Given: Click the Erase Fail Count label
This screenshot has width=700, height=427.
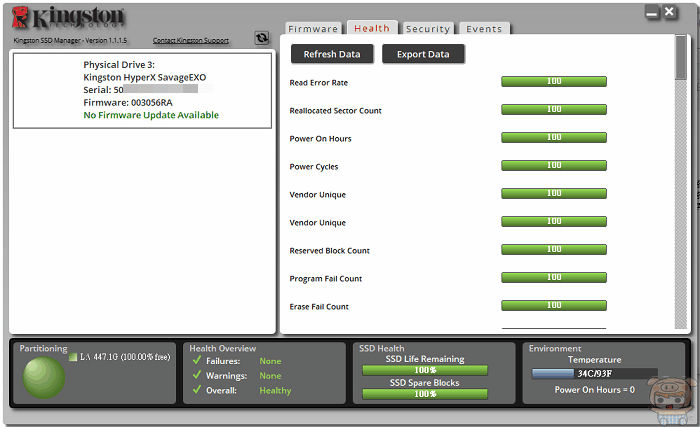Looking at the screenshot, I should pyautogui.click(x=319, y=307).
